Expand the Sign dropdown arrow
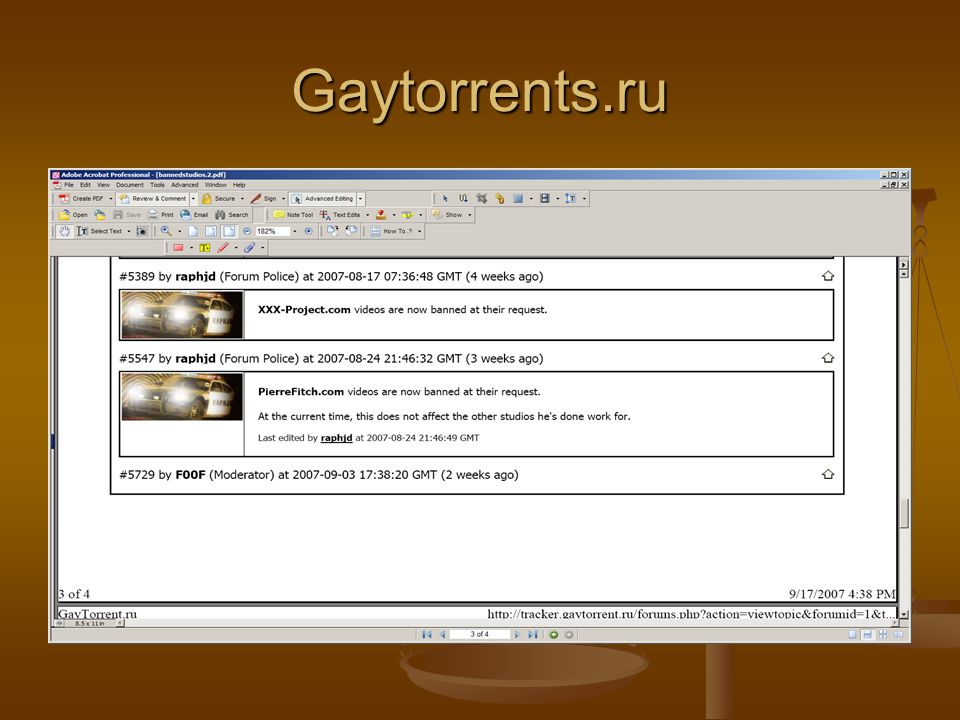Viewport: 960px width, 720px height. 283,198
